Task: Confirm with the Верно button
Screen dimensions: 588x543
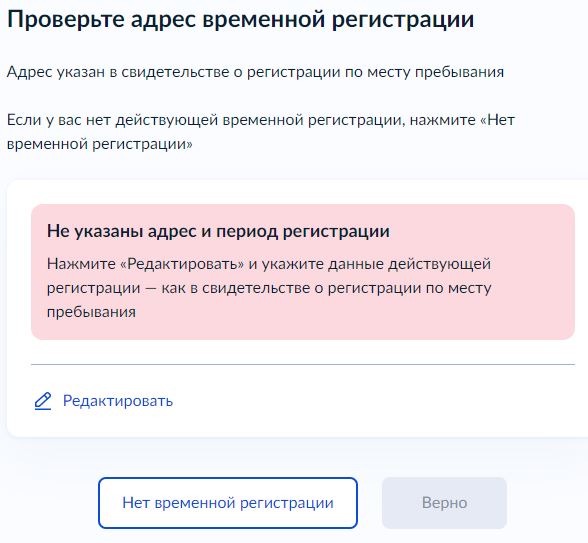Action: tap(444, 503)
